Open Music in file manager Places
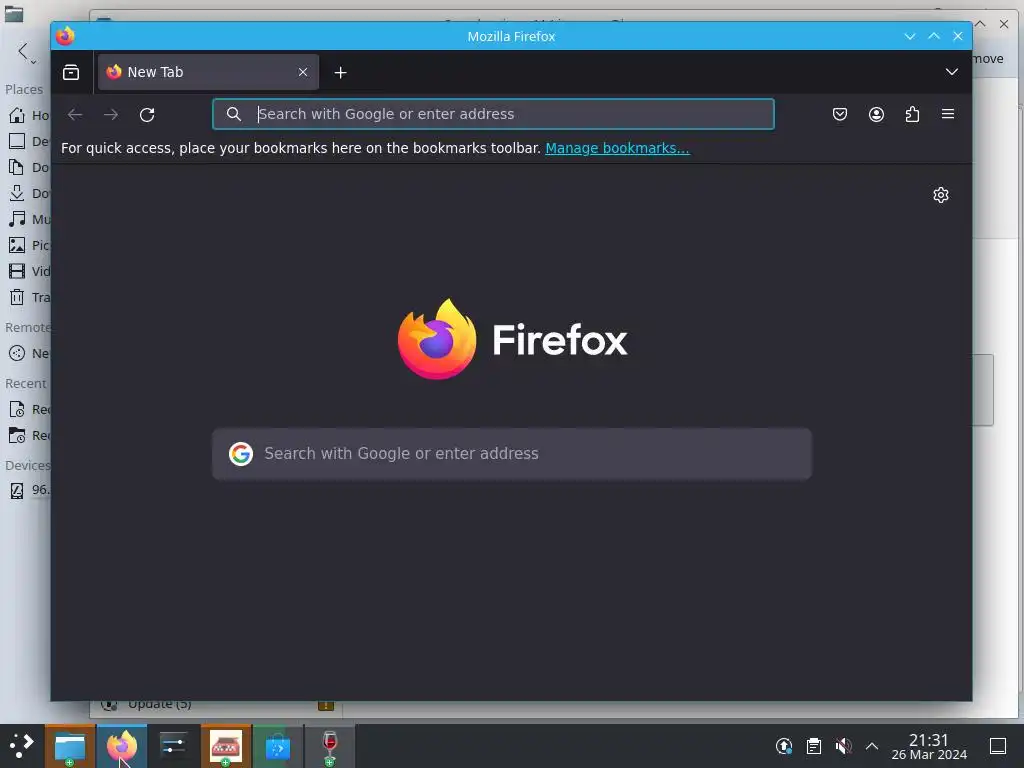Screen dimensions: 1024x768 pyautogui.click(x=27, y=219)
